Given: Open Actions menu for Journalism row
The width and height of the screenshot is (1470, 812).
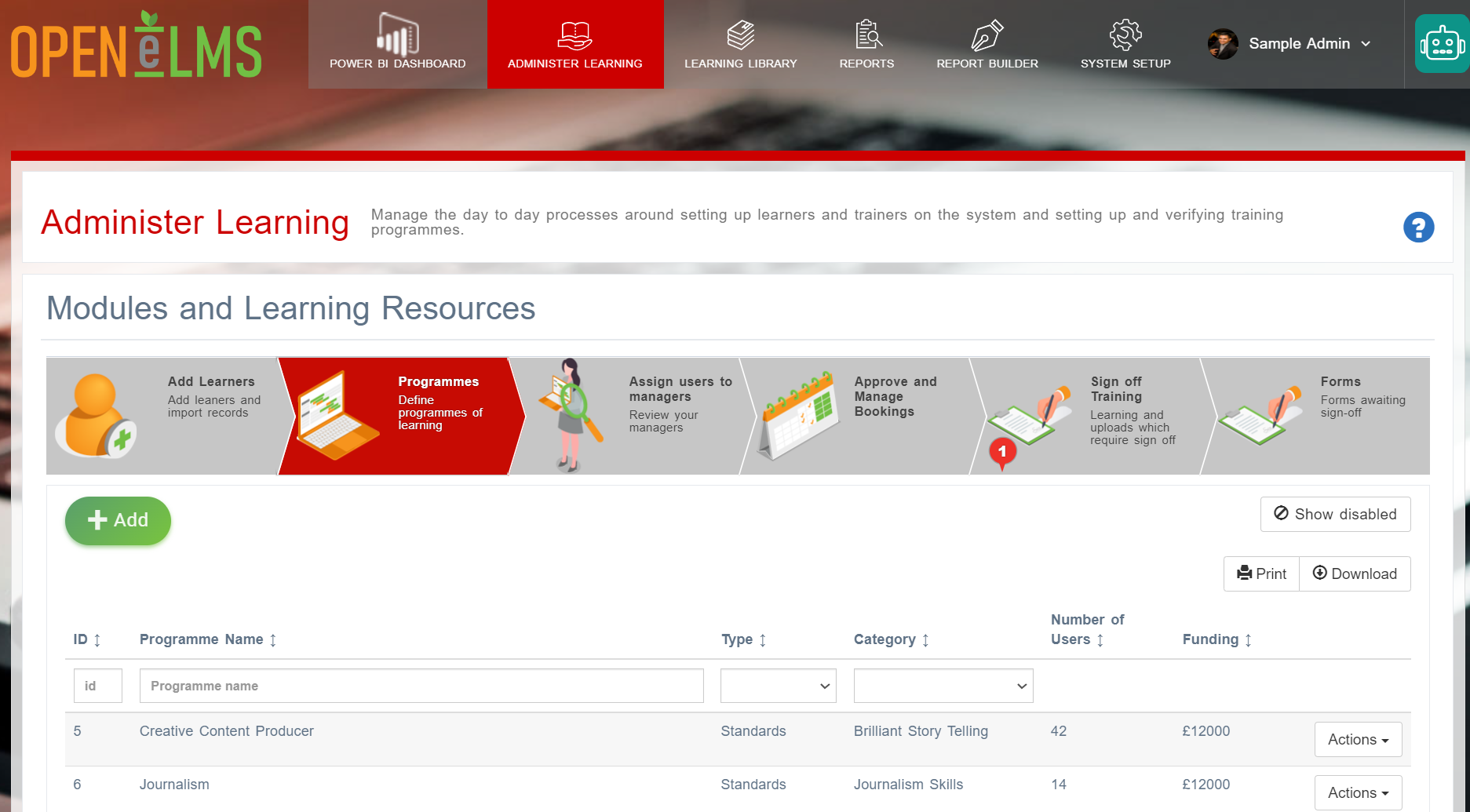Looking at the screenshot, I should [x=1358, y=792].
